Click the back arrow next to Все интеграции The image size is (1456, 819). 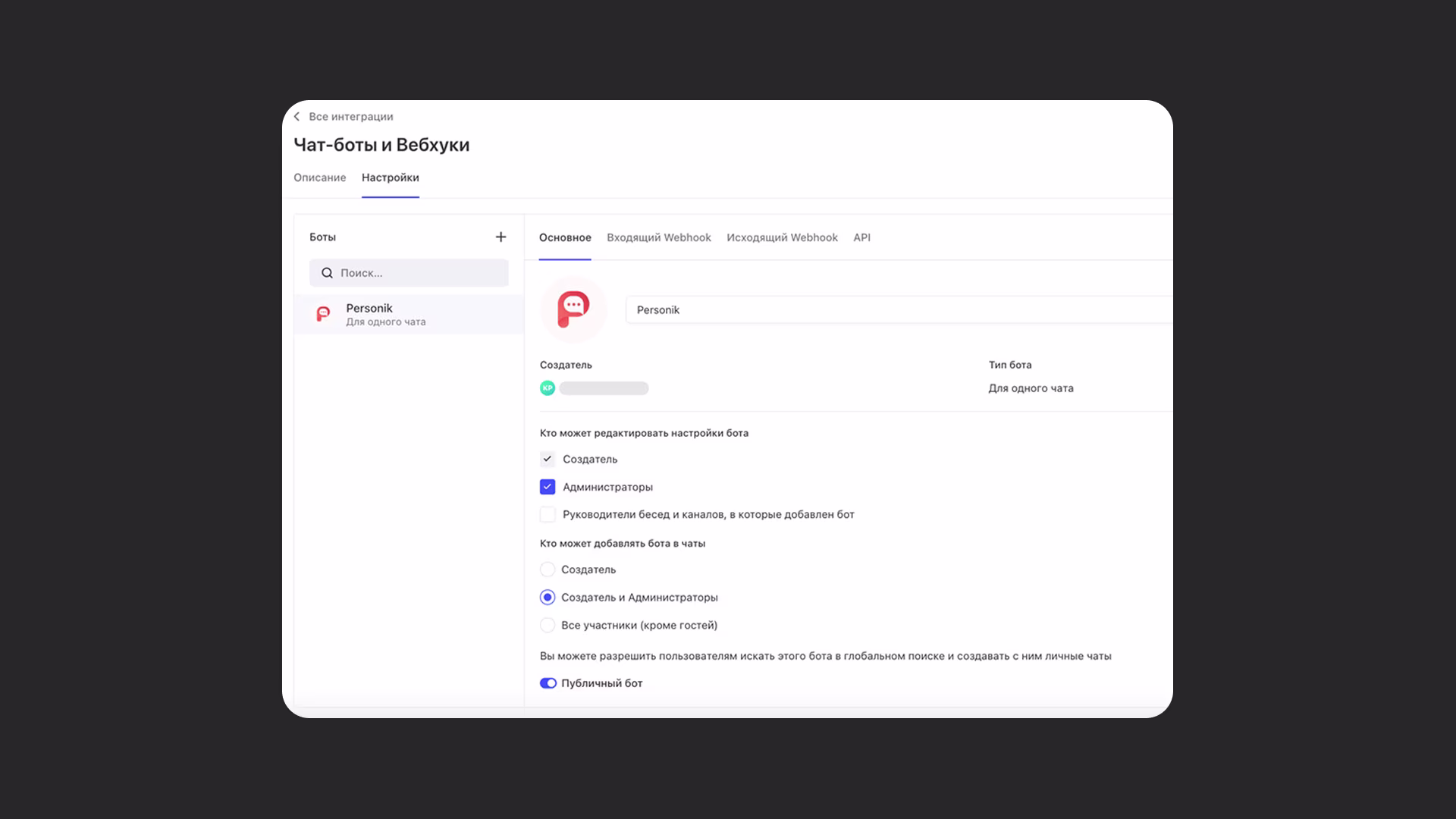(297, 117)
